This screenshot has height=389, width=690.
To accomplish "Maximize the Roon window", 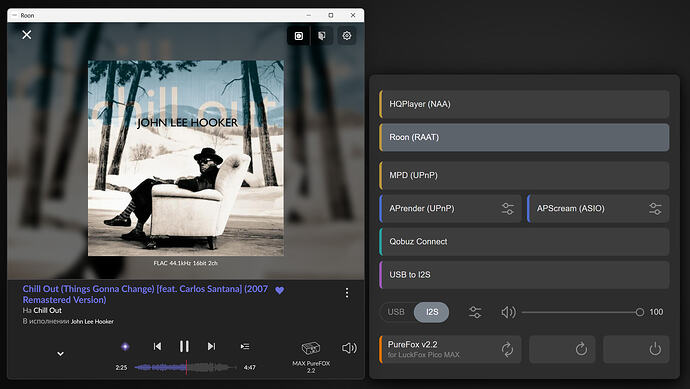I will [330, 15].
